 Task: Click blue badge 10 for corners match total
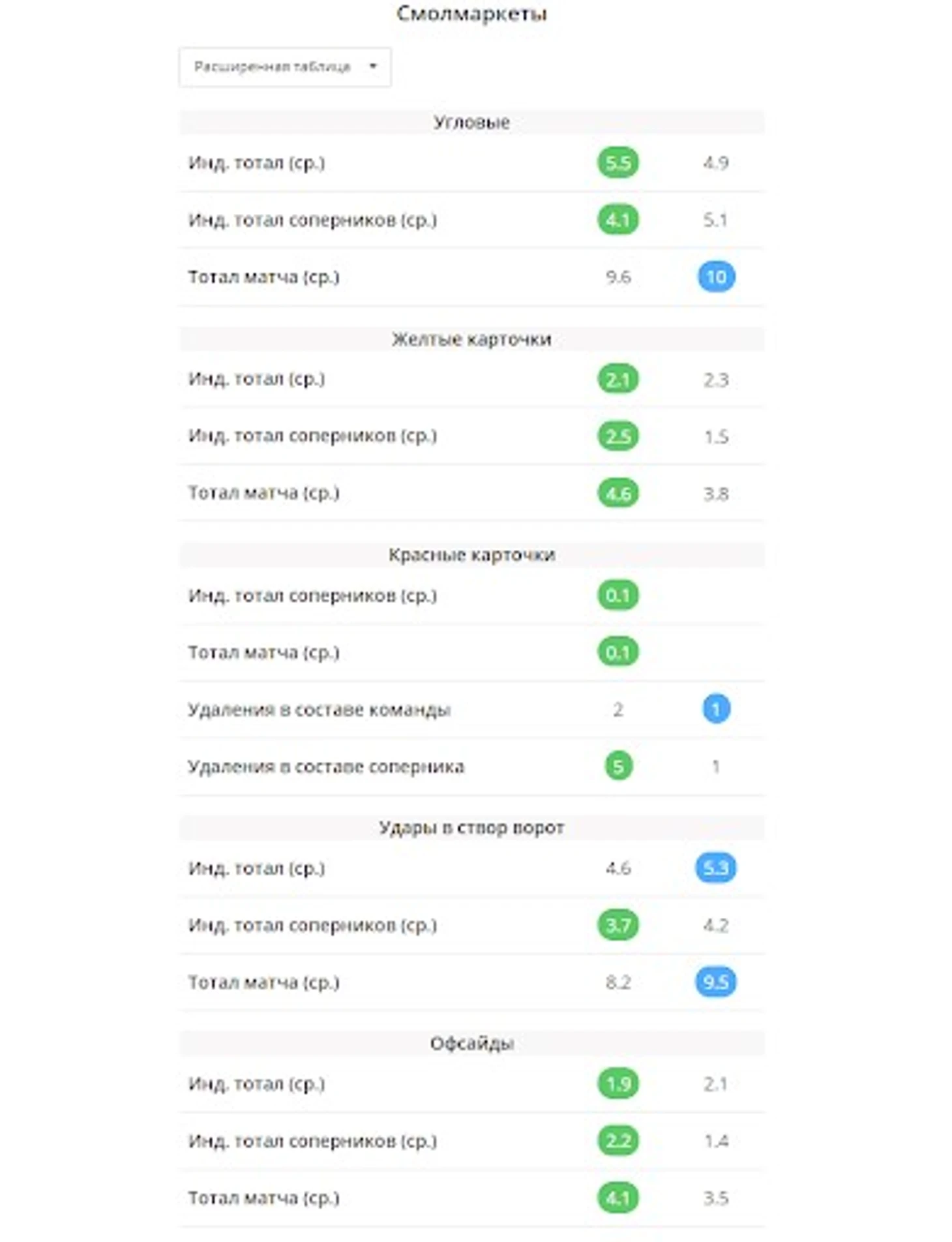pyautogui.click(x=716, y=277)
